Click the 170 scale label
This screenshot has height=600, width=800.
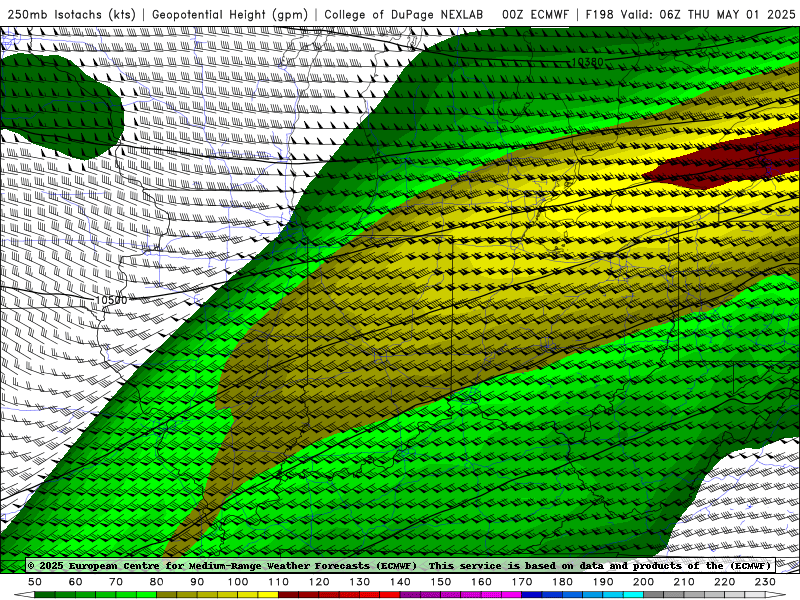point(522,582)
